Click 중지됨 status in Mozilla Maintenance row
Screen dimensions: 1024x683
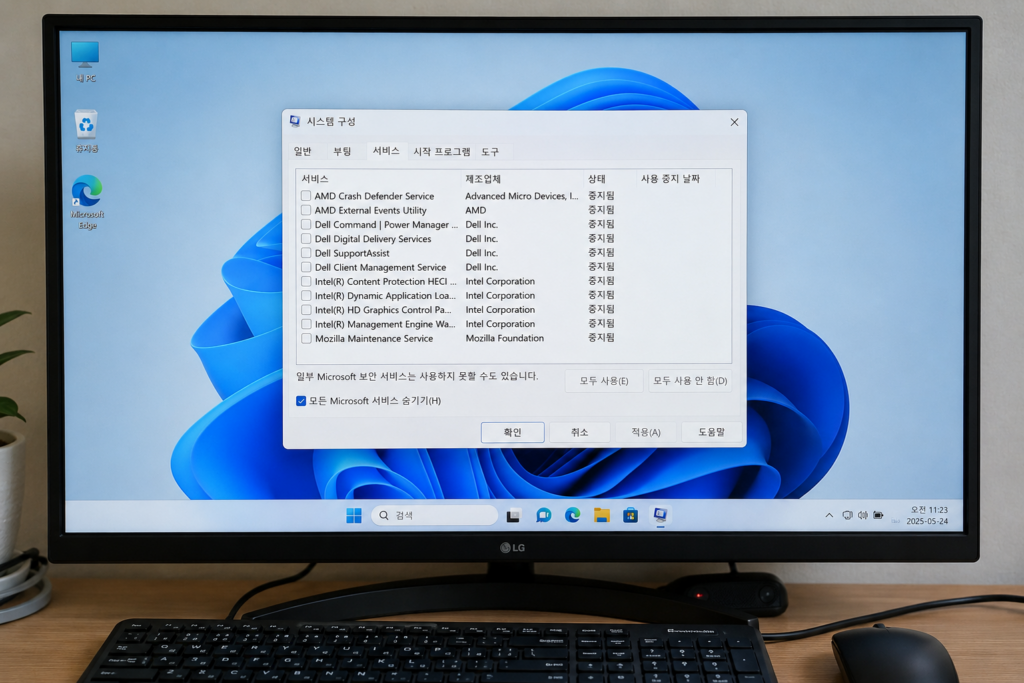pyautogui.click(x=601, y=338)
